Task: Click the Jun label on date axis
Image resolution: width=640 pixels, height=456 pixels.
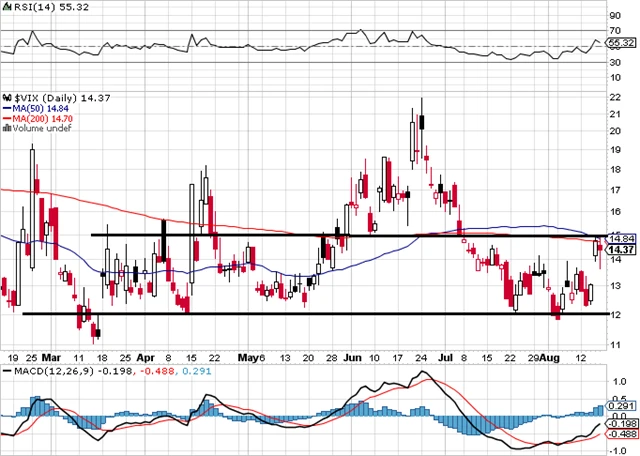Action: [x=352, y=356]
